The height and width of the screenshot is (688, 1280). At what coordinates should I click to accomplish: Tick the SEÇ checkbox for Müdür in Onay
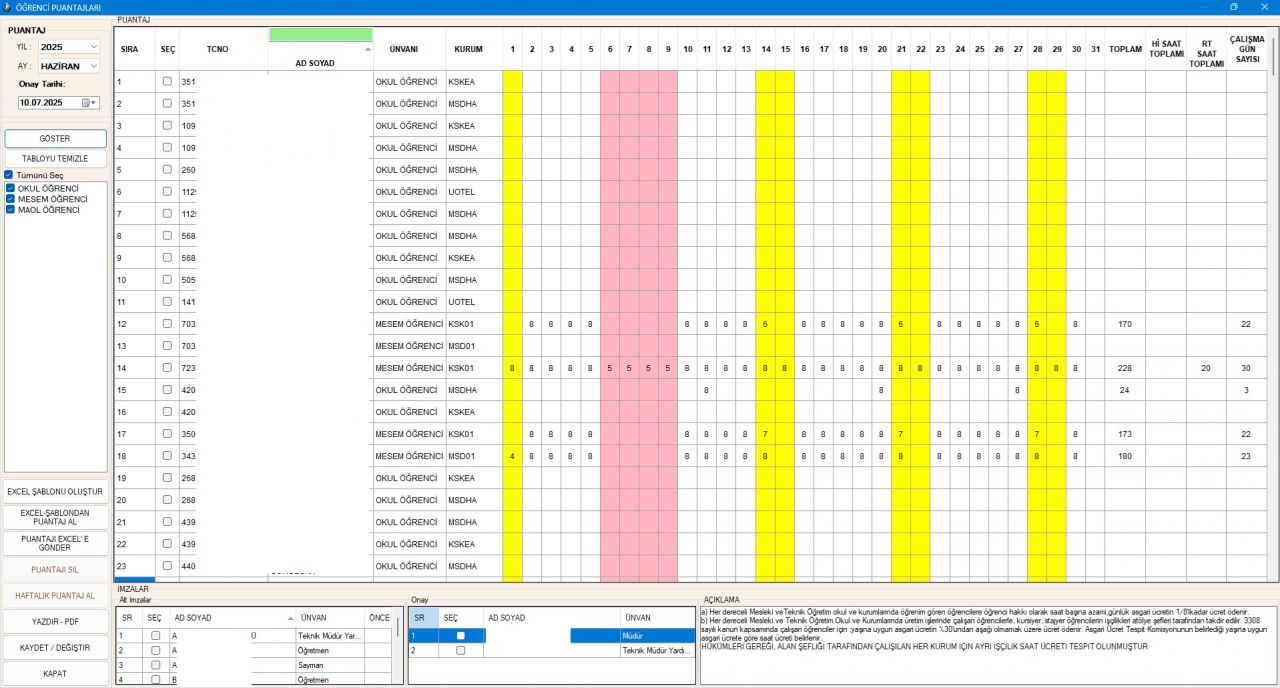tap(460, 635)
